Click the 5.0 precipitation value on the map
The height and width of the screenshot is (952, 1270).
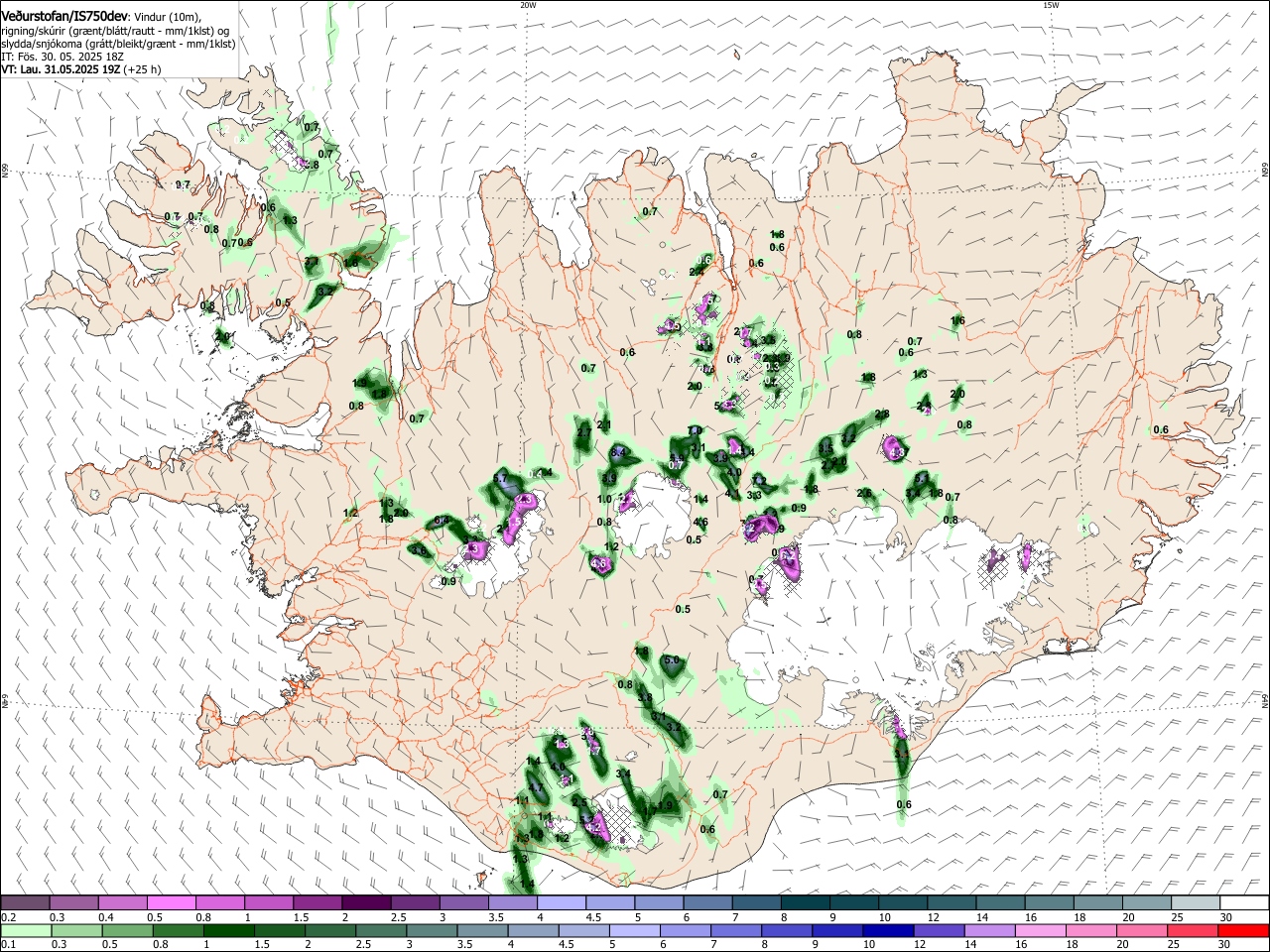coord(671,660)
